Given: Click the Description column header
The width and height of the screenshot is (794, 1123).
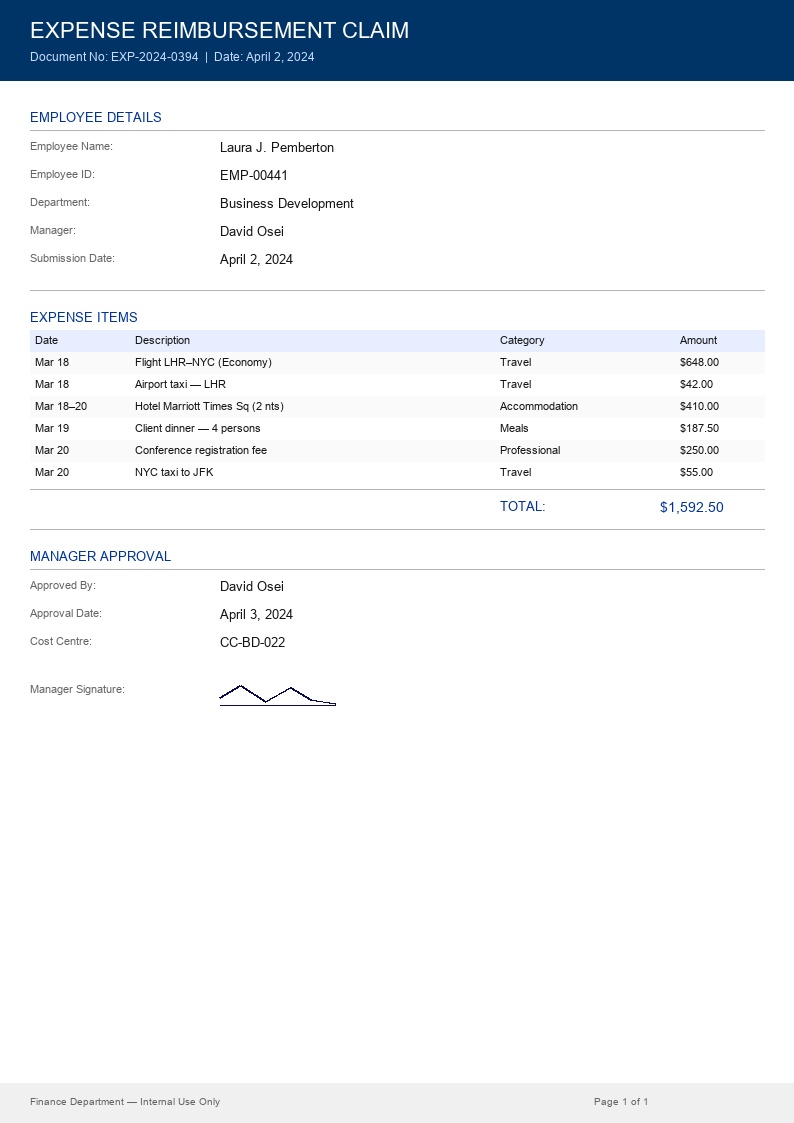Looking at the screenshot, I should pyautogui.click(x=162, y=340).
